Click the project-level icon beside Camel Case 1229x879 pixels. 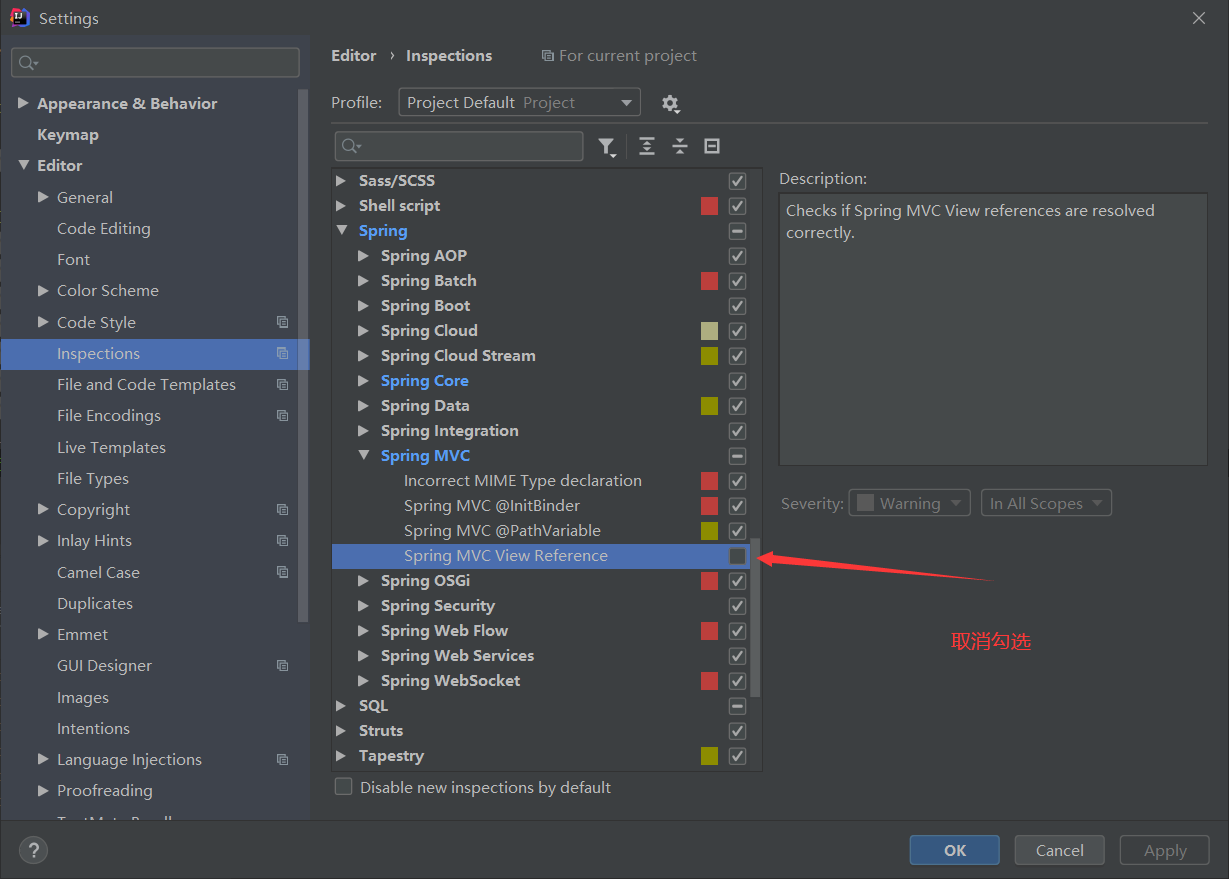(x=282, y=572)
